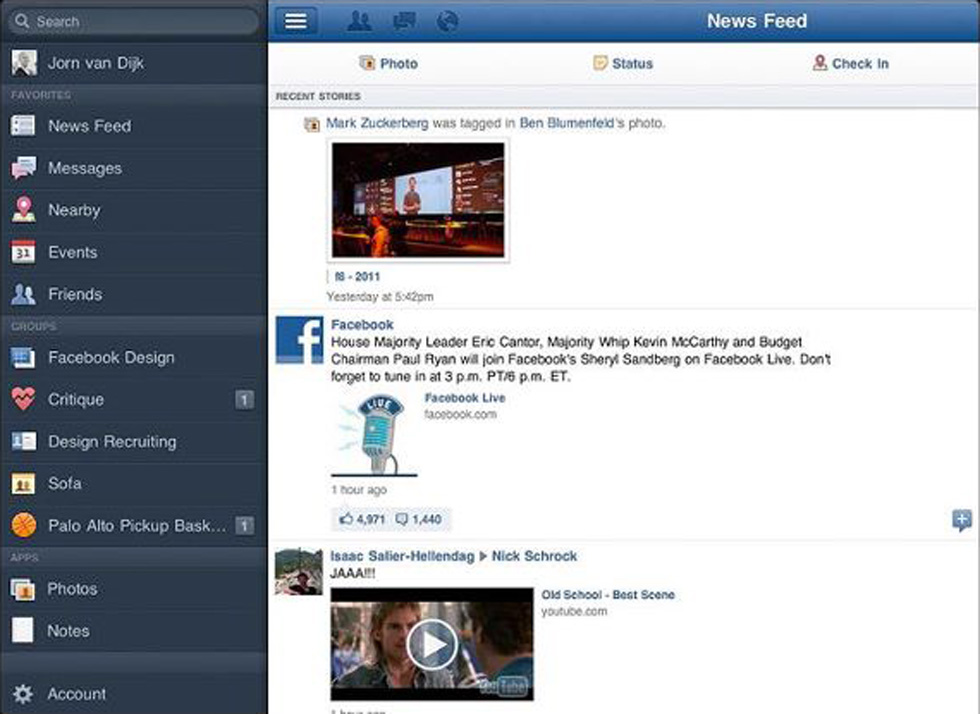Follow the Facebook Live link
This screenshot has width=980, height=714.
(x=464, y=398)
